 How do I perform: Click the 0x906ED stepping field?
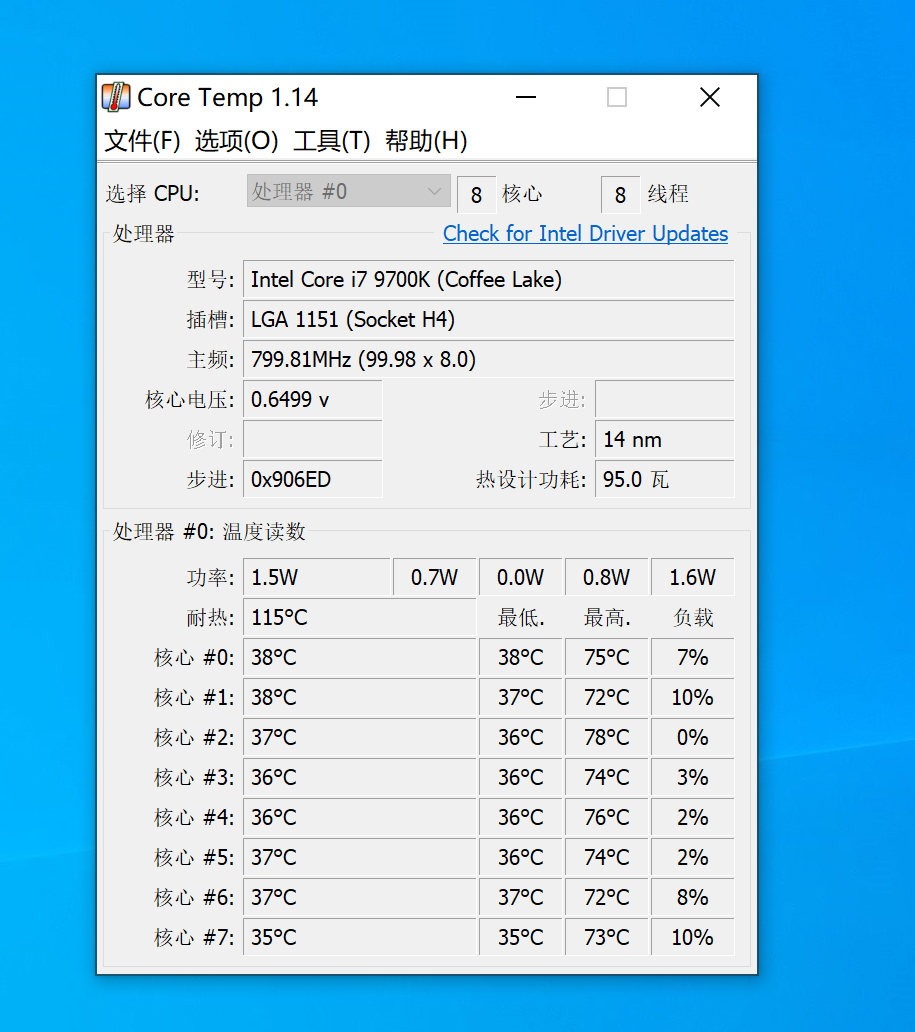[x=313, y=479]
